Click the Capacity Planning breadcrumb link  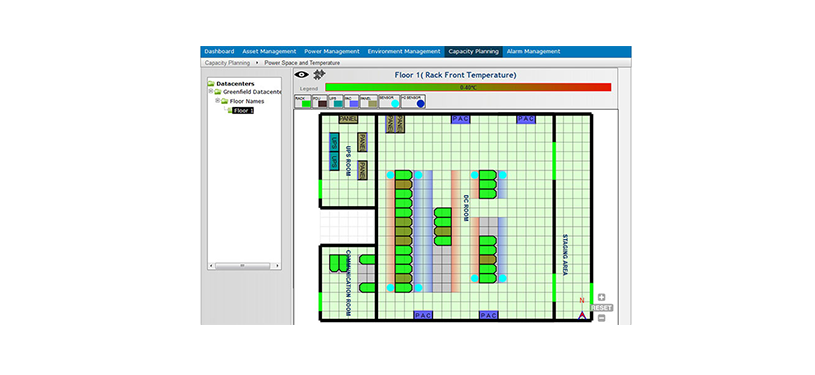pos(227,62)
